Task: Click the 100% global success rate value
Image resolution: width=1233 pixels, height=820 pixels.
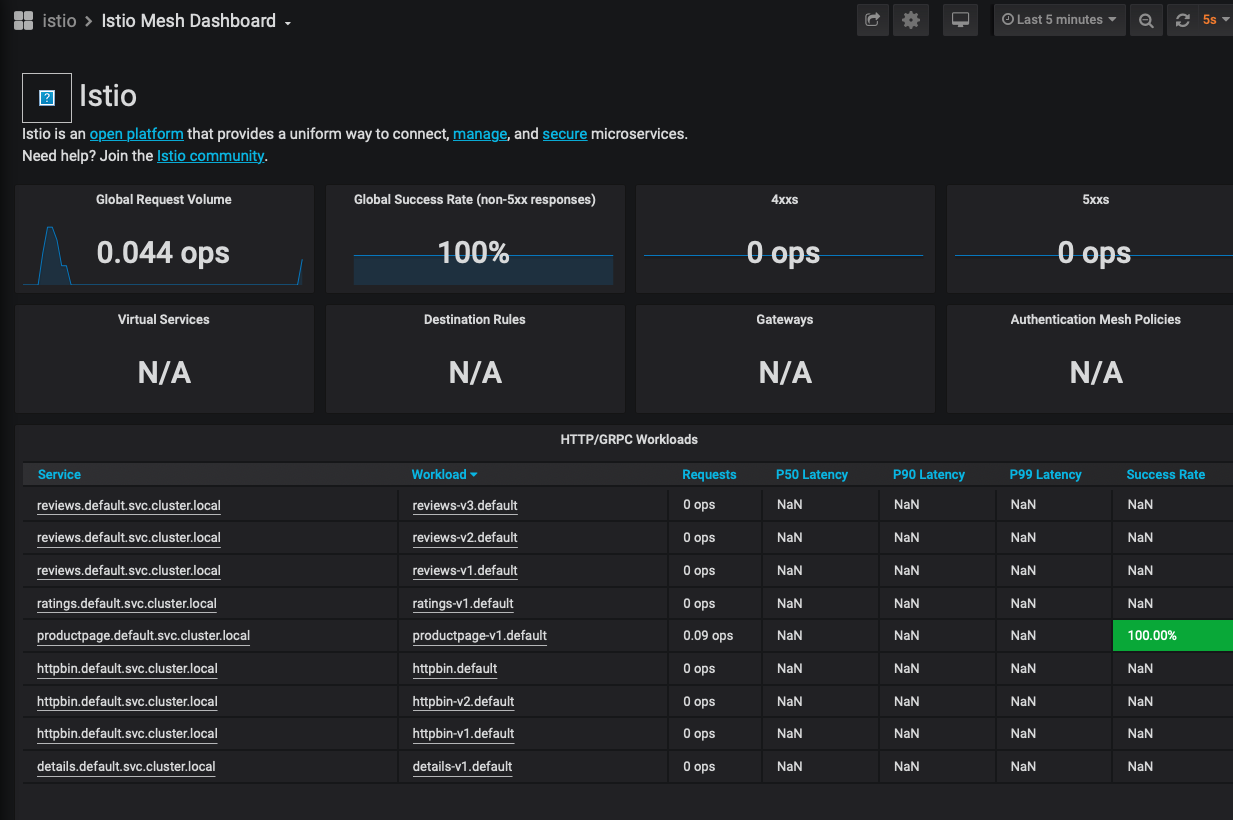Action: (x=474, y=253)
